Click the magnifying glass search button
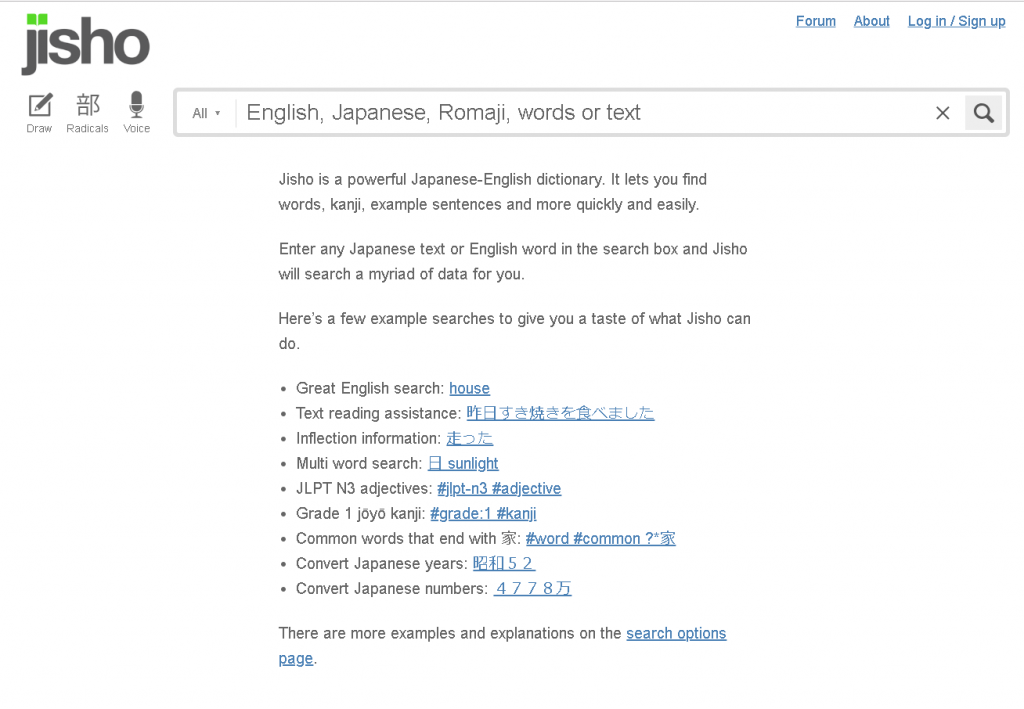The image size is (1024, 709). point(983,113)
